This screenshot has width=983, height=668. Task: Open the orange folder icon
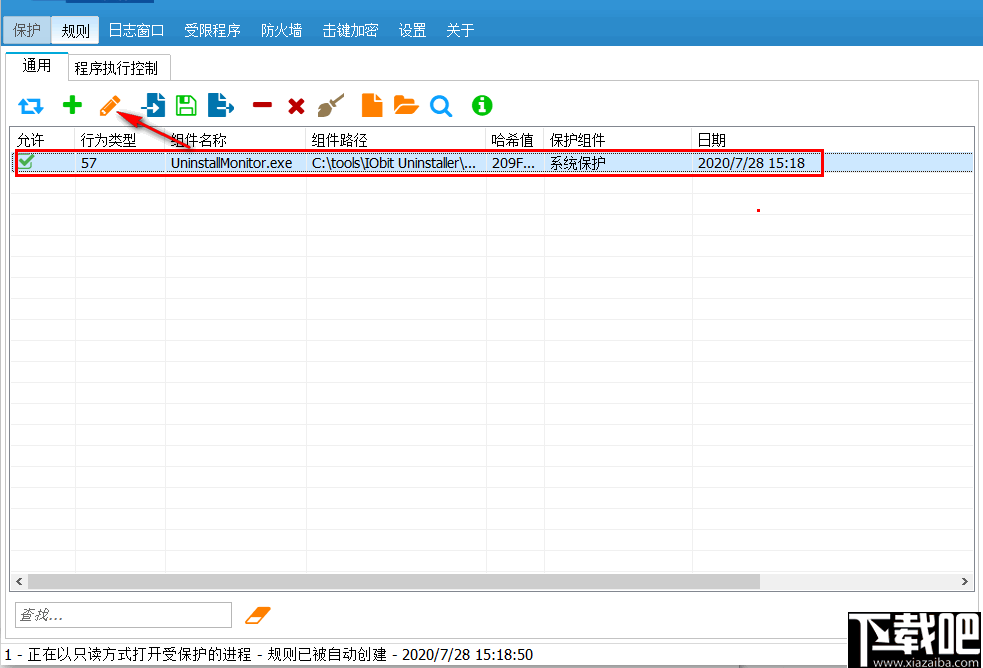(404, 105)
